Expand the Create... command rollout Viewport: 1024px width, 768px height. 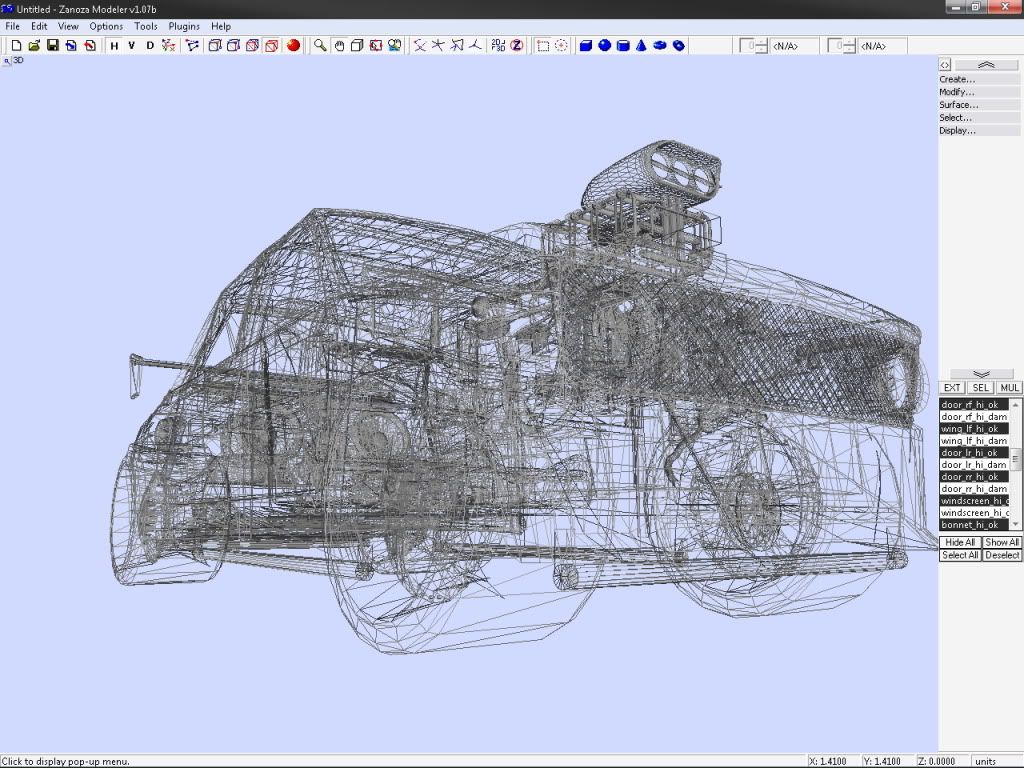click(957, 79)
